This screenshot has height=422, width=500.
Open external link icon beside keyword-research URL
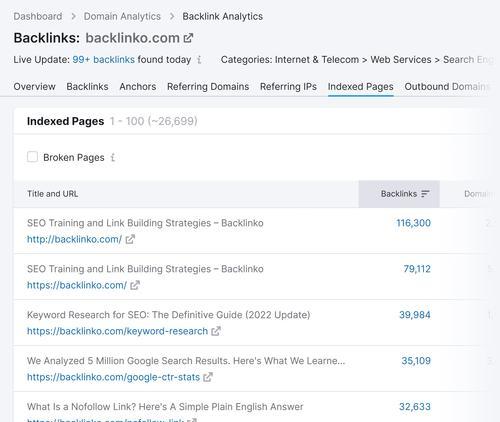[216, 331]
